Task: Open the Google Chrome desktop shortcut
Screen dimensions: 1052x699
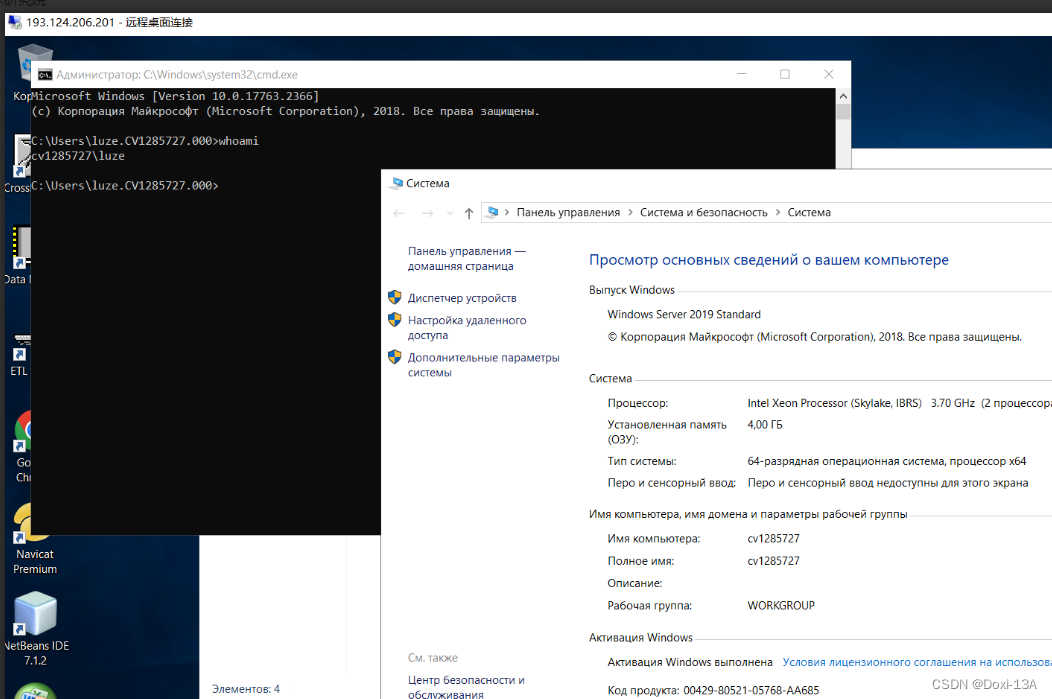Action: point(23,446)
